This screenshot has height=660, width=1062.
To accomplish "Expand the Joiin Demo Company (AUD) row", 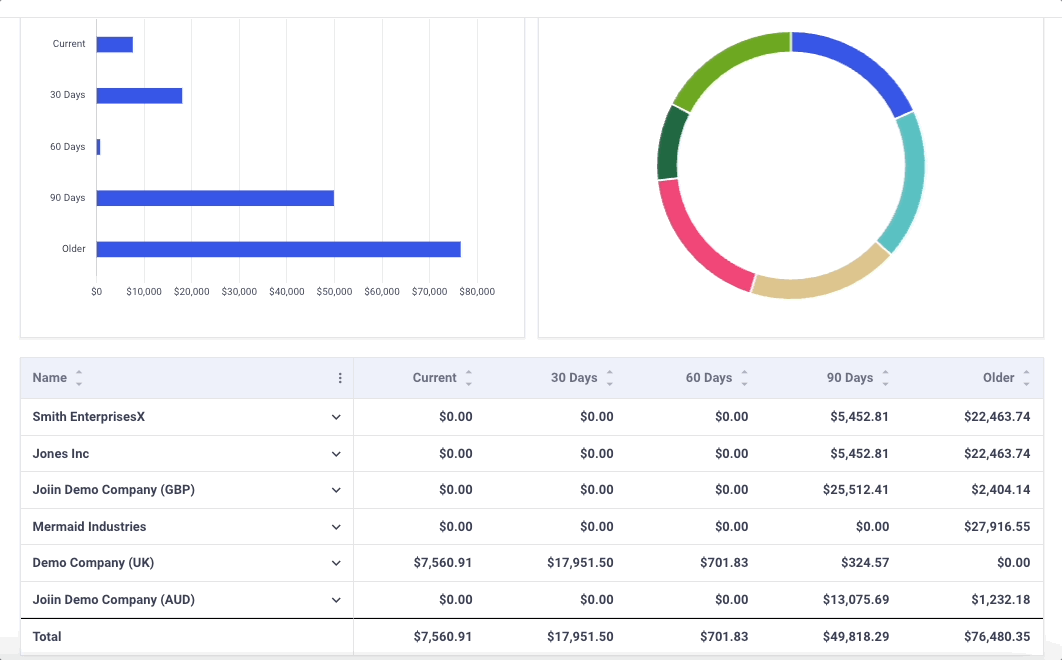I will pos(336,600).
